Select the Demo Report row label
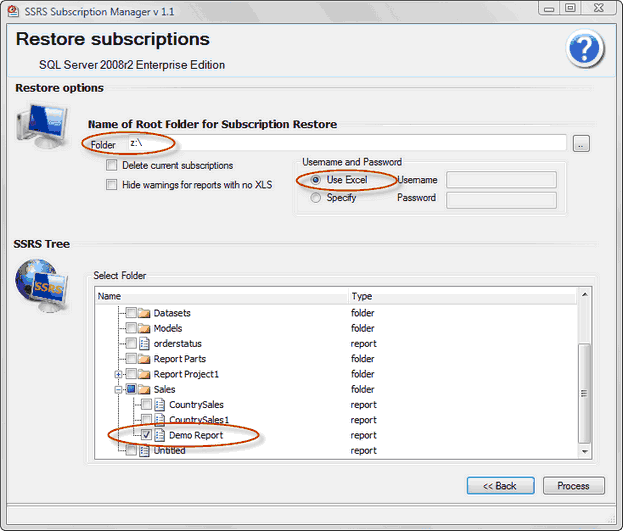 click(x=196, y=435)
